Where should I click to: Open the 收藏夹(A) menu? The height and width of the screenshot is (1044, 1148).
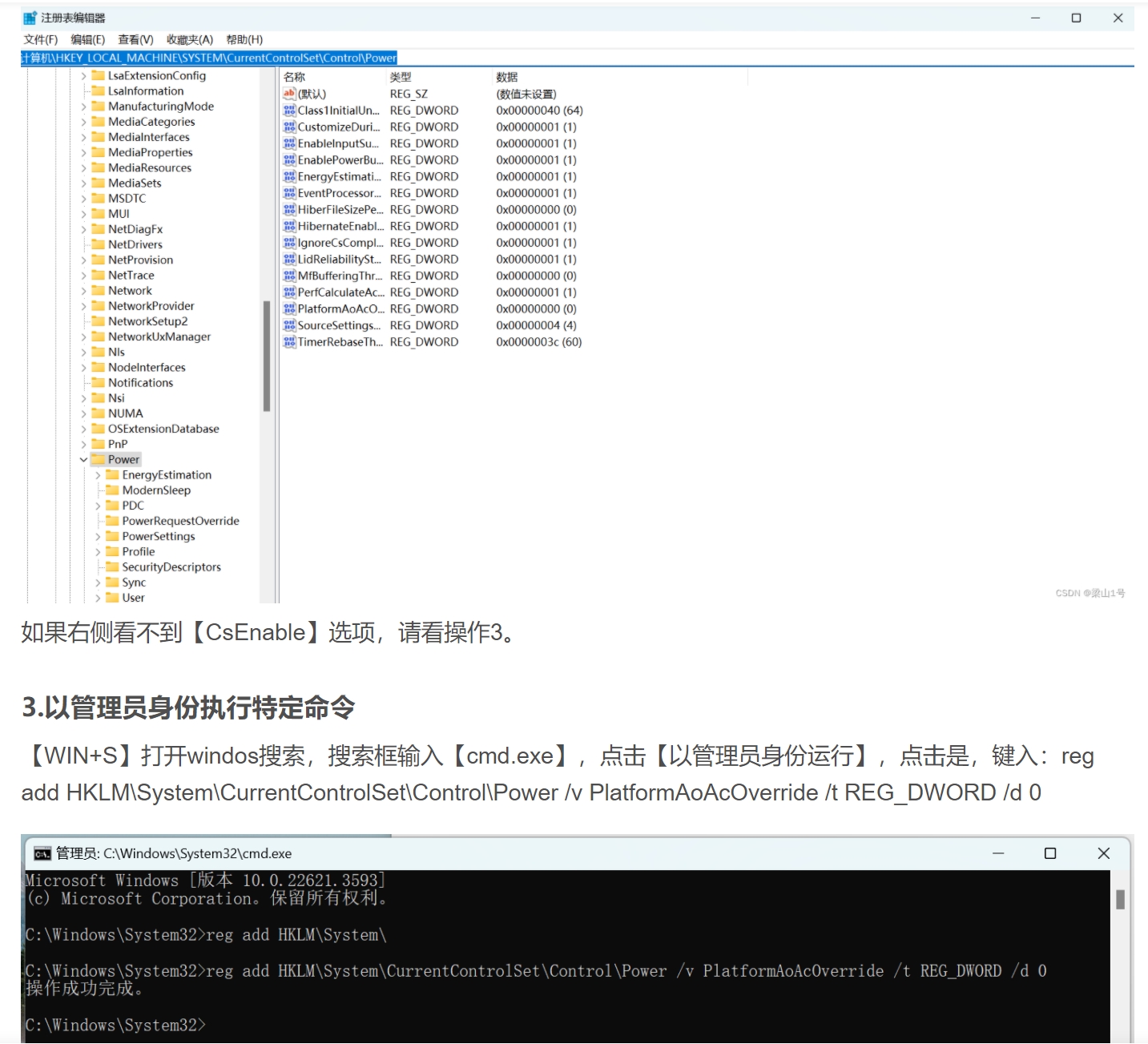190,39
